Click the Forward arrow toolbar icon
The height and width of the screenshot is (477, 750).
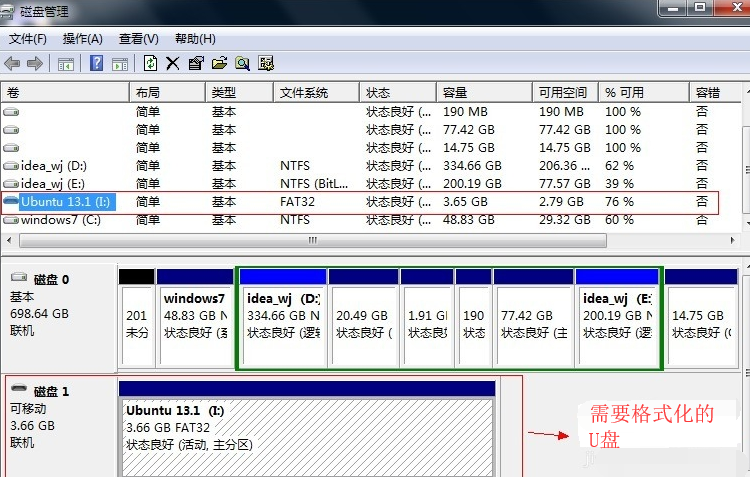[35, 64]
